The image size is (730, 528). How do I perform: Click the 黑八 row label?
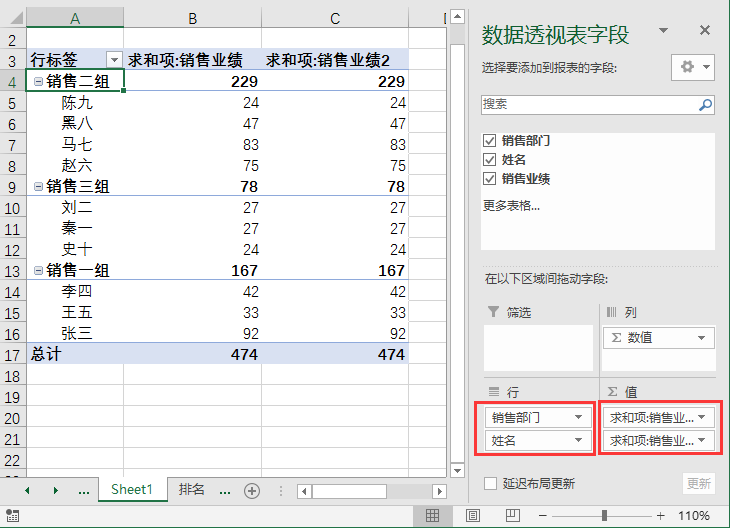click(x=77, y=123)
